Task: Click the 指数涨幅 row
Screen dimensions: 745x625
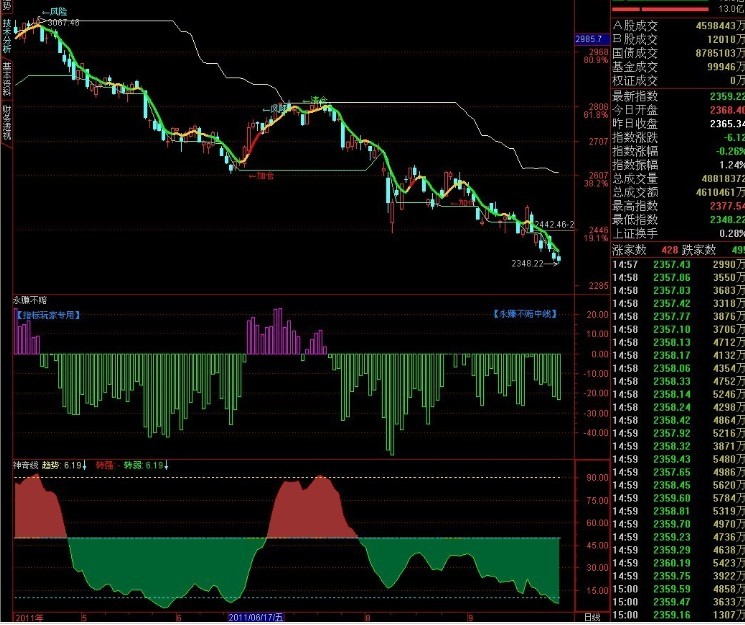Action: point(678,152)
